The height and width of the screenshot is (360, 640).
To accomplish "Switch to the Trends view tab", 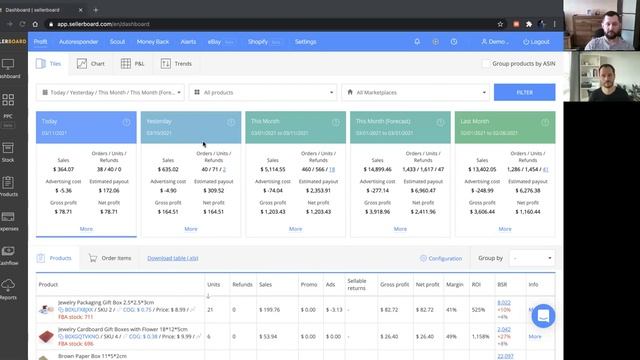I will pyautogui.click(x=176, y=64).
